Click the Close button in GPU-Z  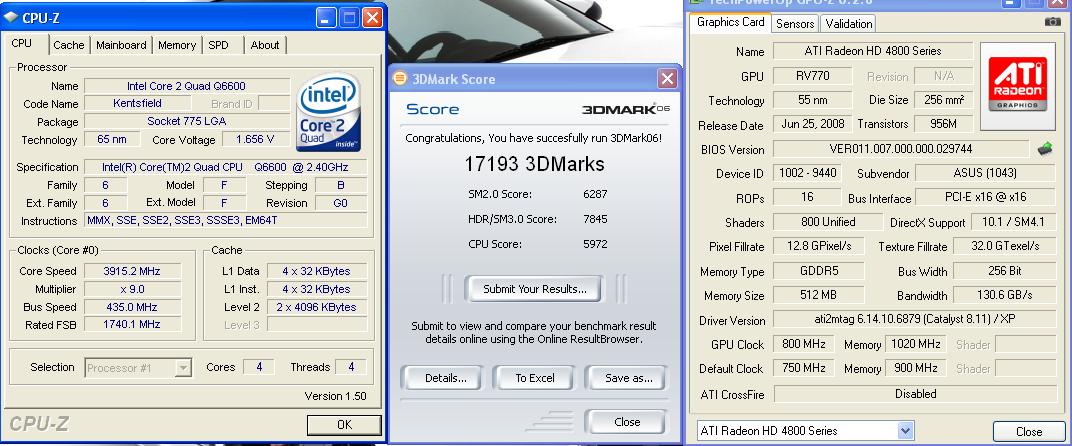1028,432
